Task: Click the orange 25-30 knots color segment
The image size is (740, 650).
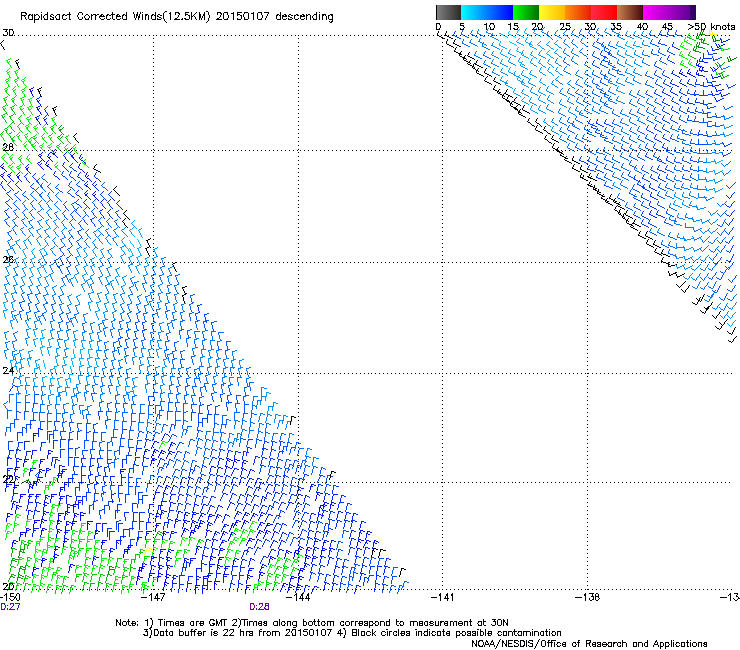Action: coord(578,12)
